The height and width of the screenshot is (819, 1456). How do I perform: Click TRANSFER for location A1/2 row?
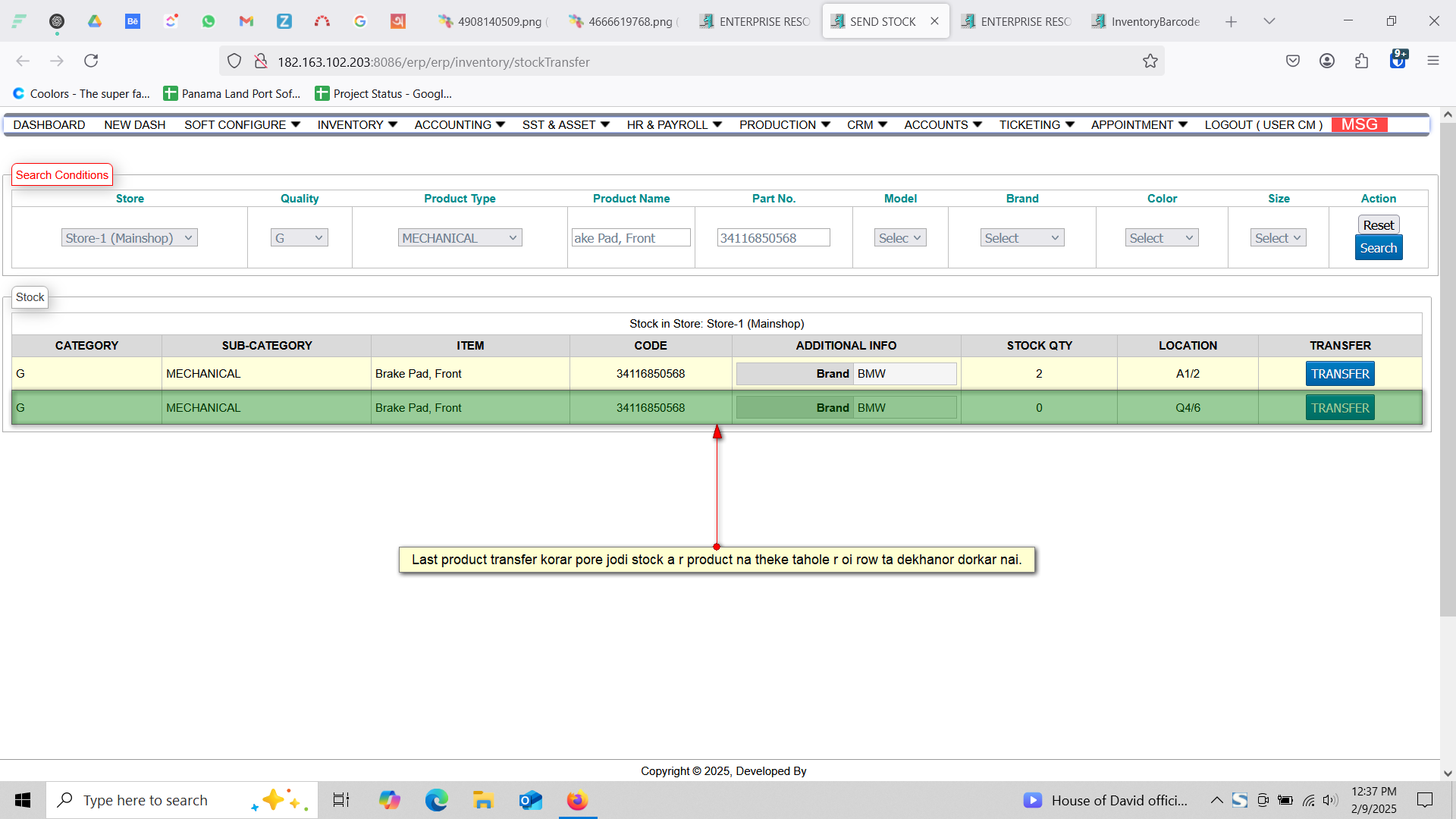coord(1340,374)
